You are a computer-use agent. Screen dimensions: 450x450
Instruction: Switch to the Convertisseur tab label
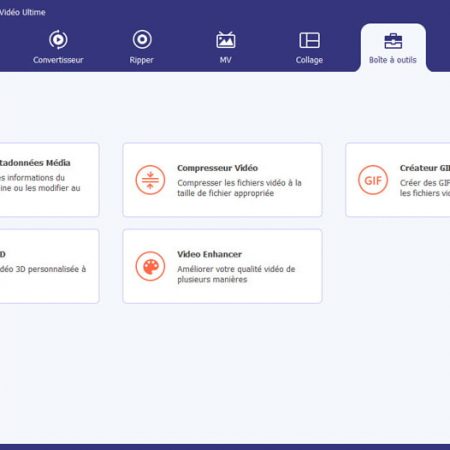pyautogui.click(x=58, y=60)
